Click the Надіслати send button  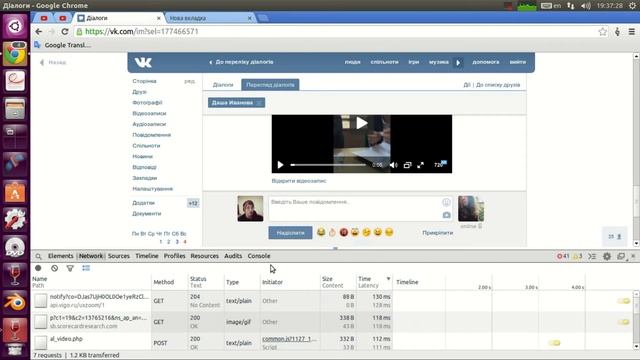[290, 233]
